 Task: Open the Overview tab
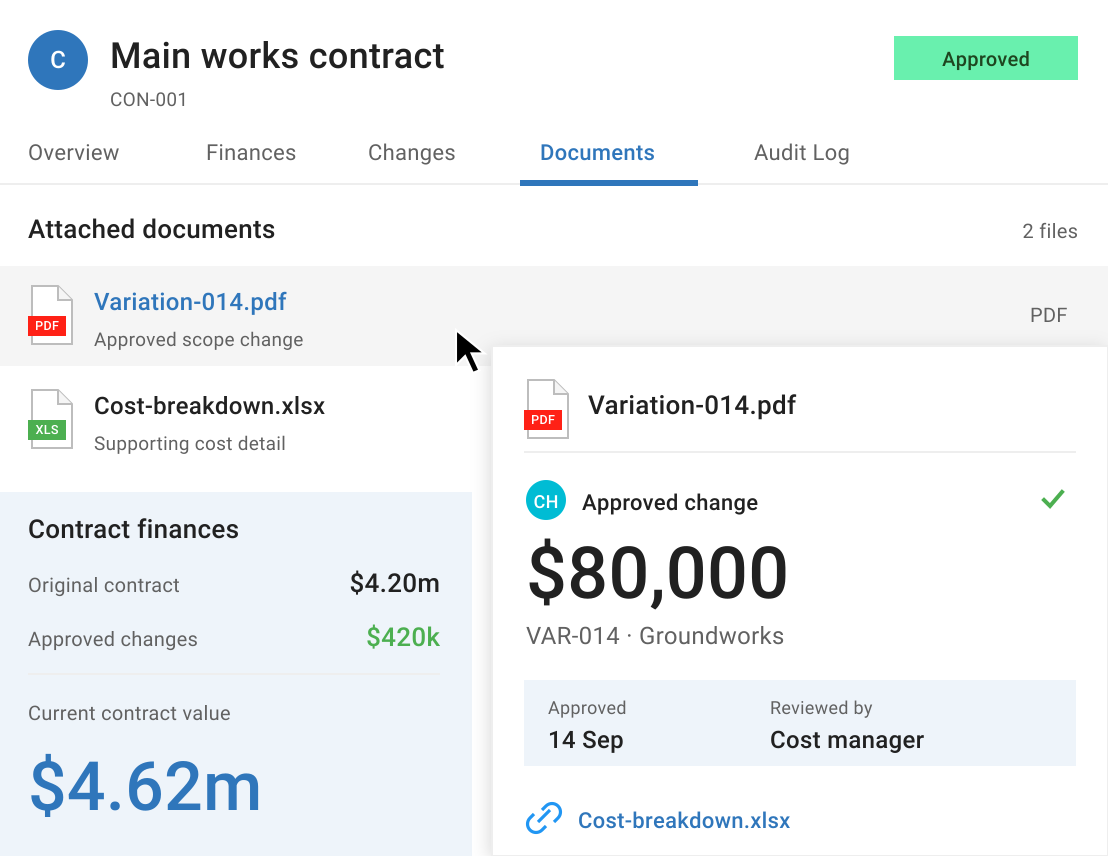tap(73, 153)
